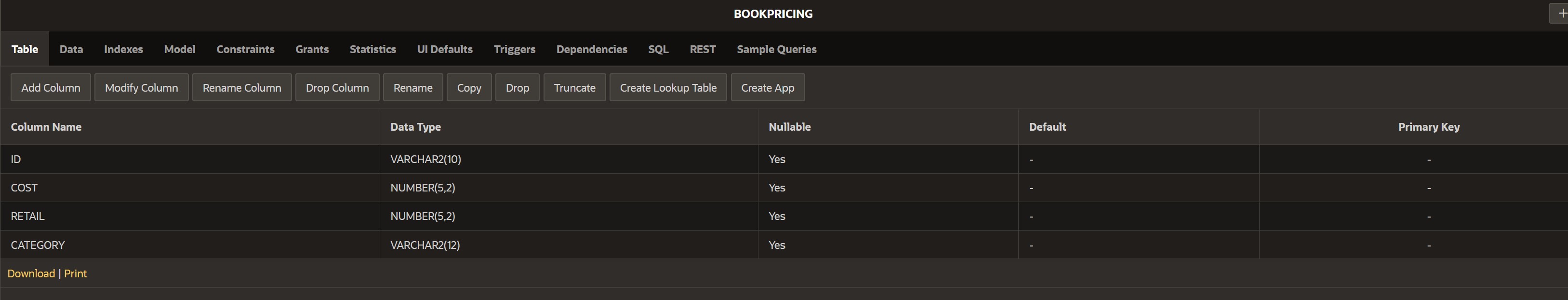The image size is (1568, 300).
Task: Open the Dependencies tab
Action: (592, 49)
